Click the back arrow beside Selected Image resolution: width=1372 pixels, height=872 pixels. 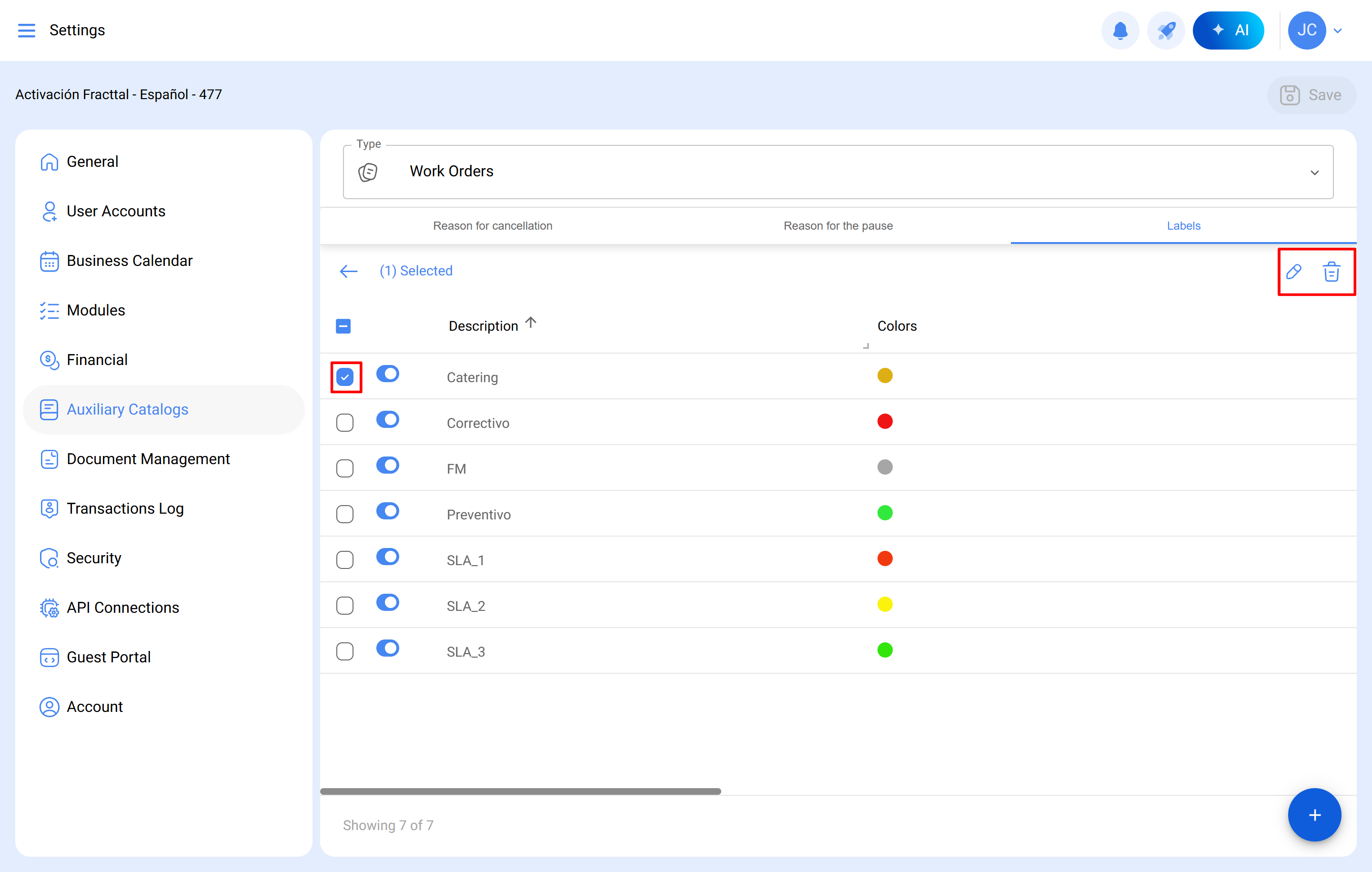[348, 271]
